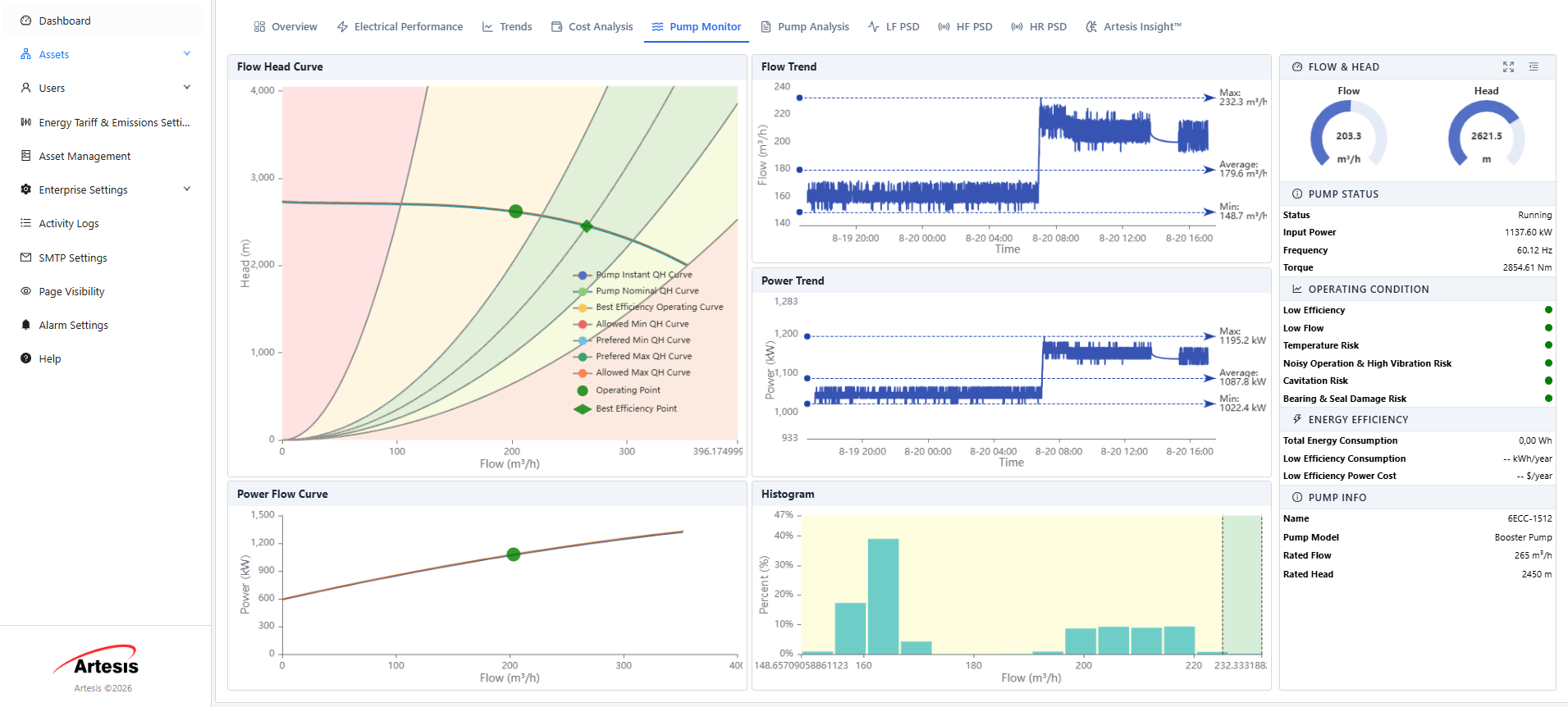Viewport: 1568px width, 707px height.
Task: Expand the Users submenu chevron
Action: coord(187,88)
